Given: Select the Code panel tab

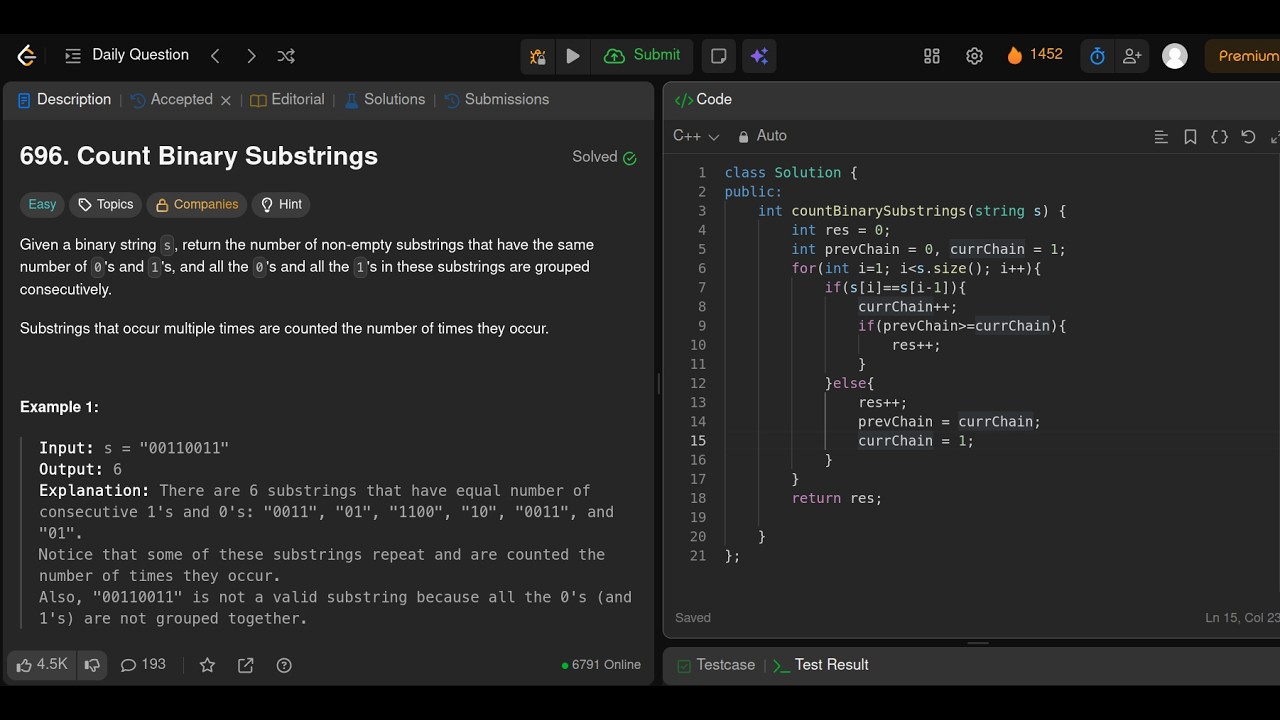Looking at the screenshot, I should [x=703, y=100].
